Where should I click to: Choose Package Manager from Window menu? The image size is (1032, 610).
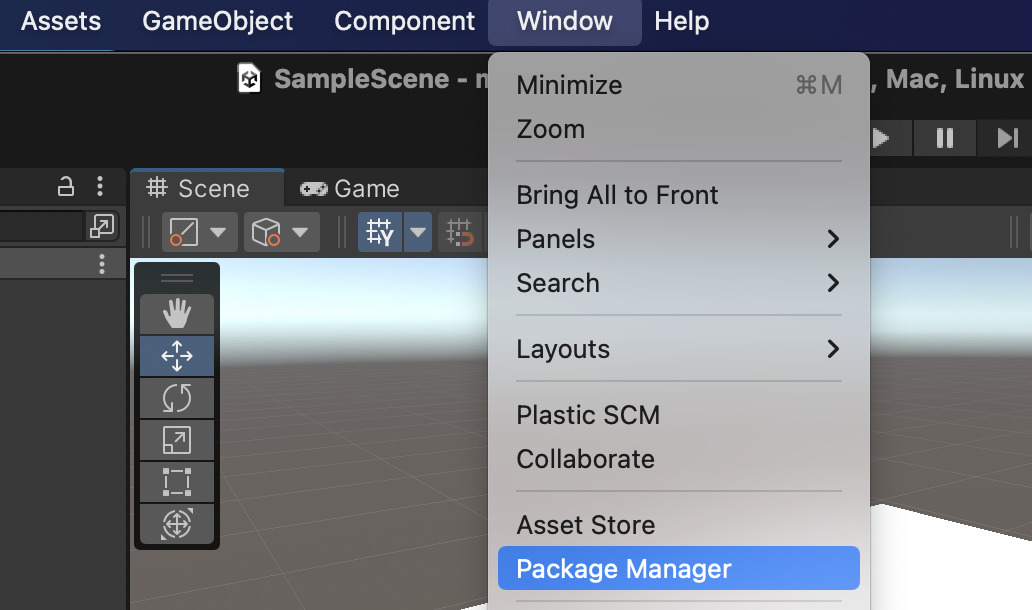coord(678,569)
